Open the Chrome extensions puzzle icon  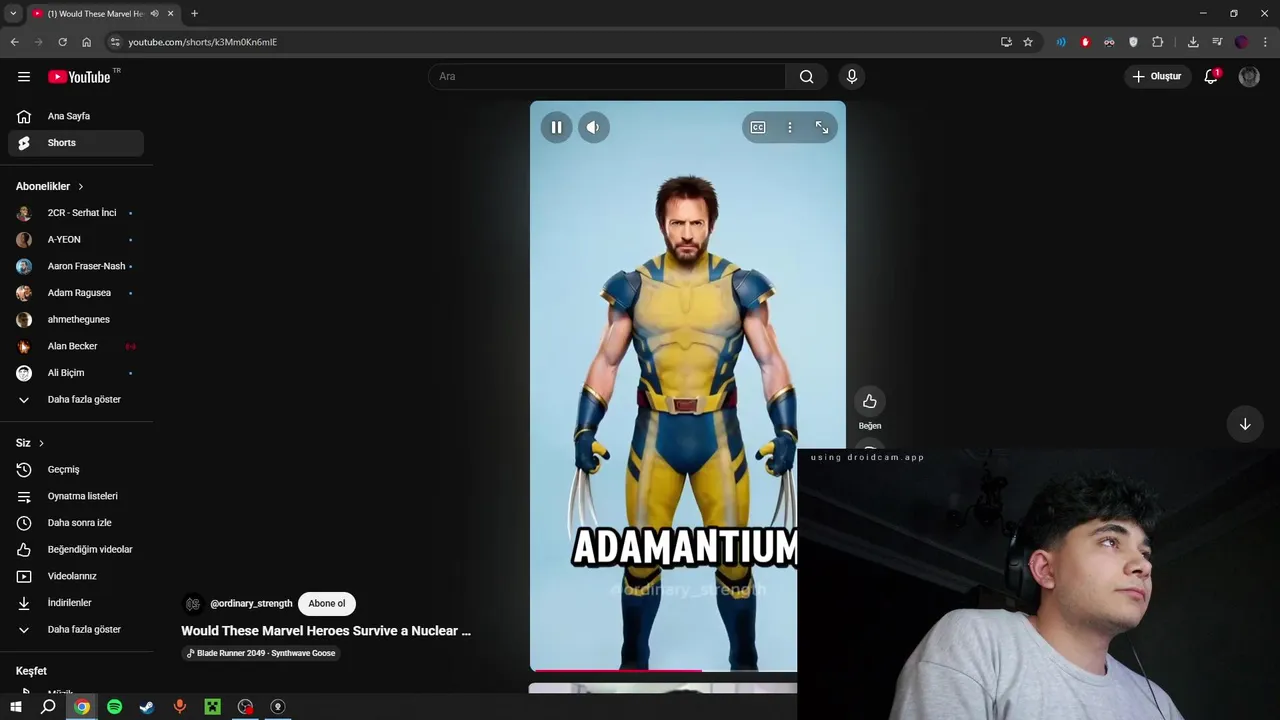[x=1158, y=42]
